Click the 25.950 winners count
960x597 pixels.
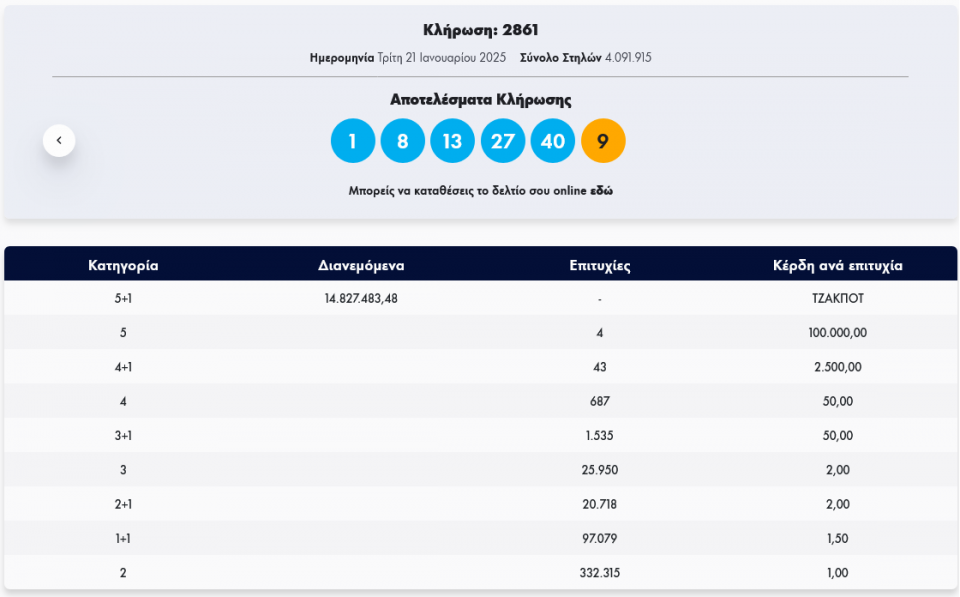pos(600,470)
